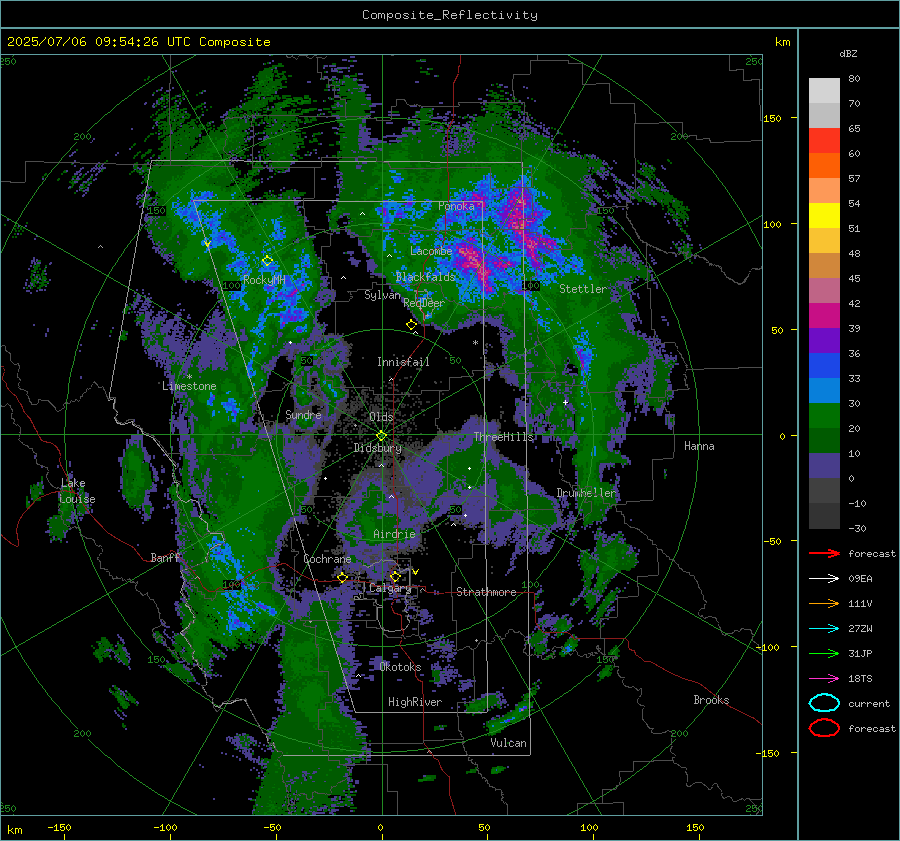Click the ThreeHills label

[x=503, y=437]
